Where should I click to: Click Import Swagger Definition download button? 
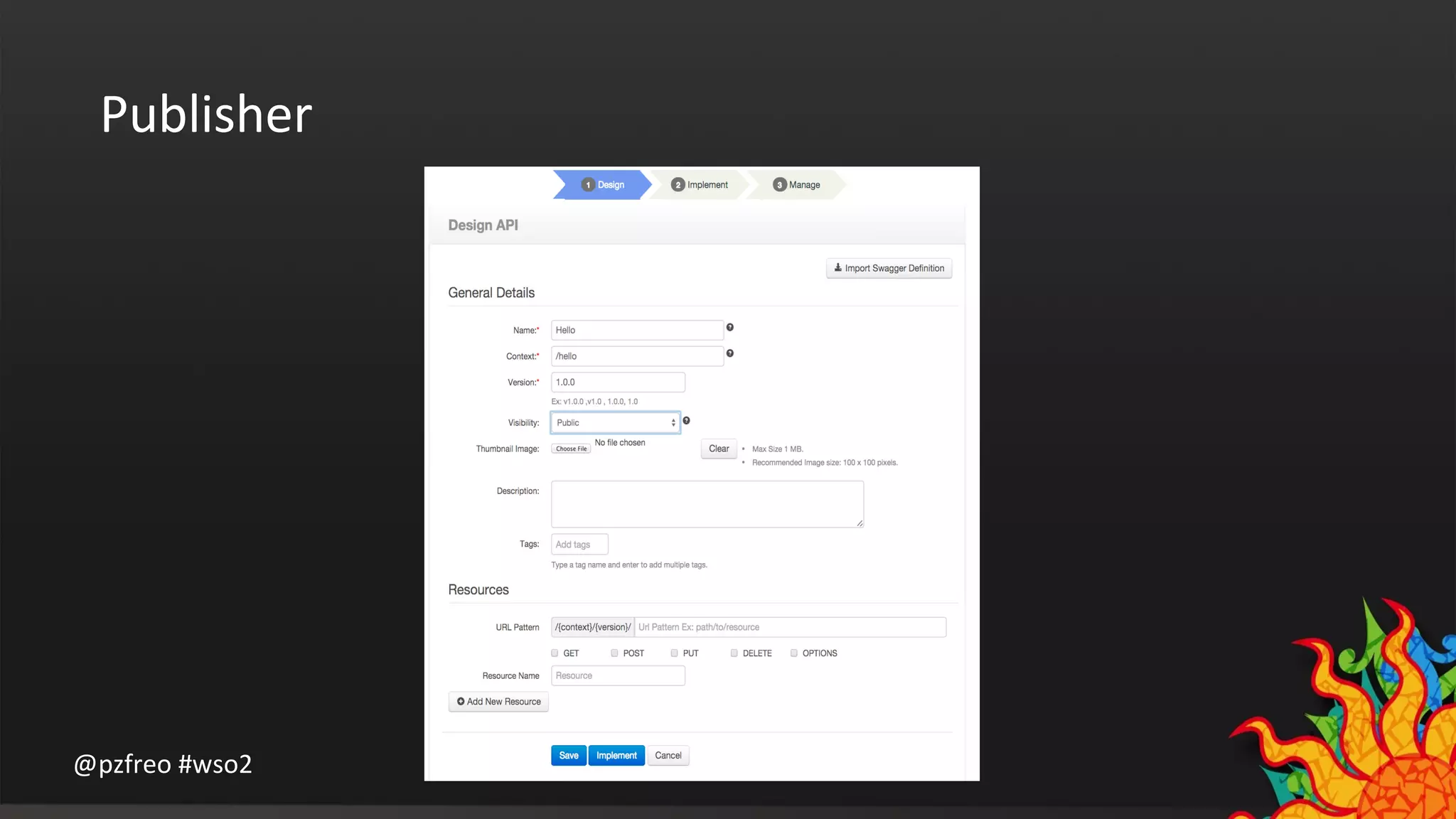point(889,268)
